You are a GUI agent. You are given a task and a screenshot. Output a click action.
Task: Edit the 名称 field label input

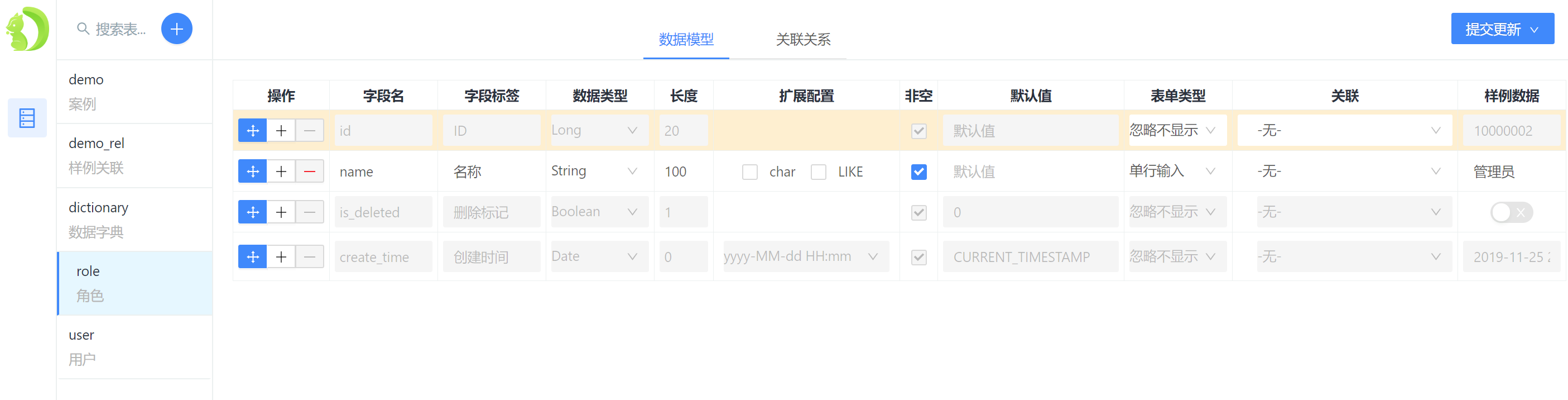(492, 172)
